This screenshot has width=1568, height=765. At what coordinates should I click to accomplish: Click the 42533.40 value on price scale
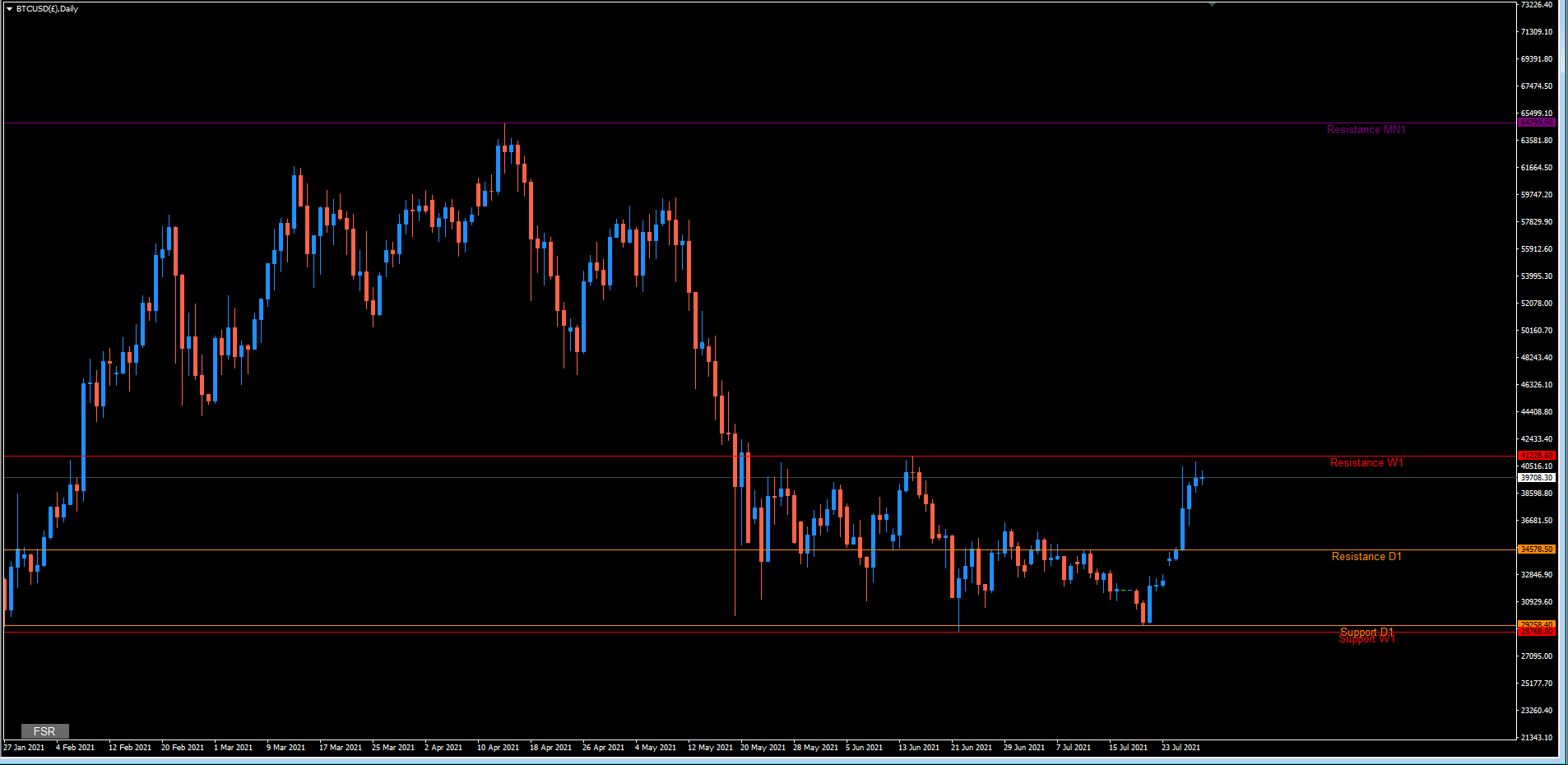coord(1537,439)
